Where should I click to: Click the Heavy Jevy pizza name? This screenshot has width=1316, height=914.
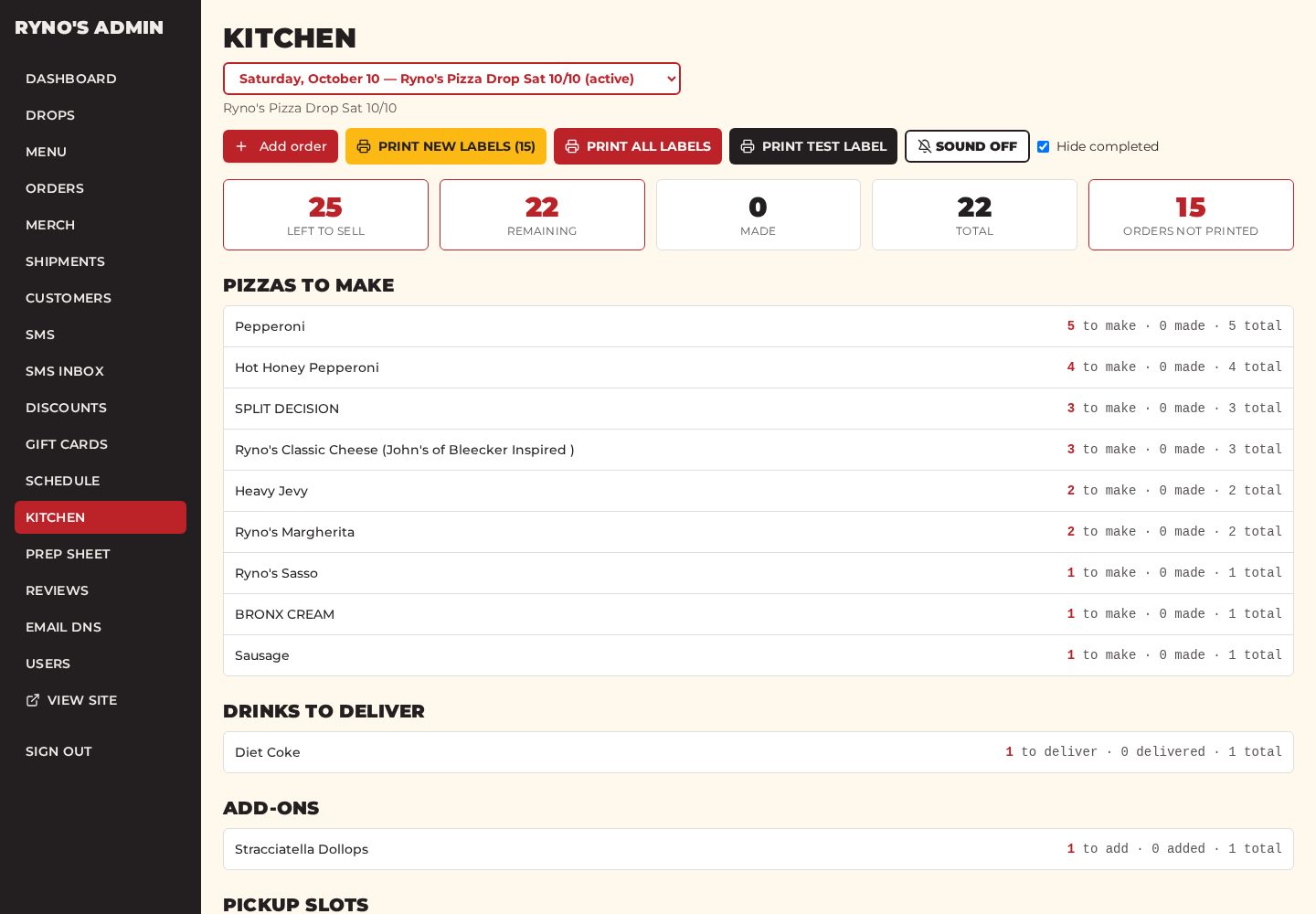click(x=271, y=491)
